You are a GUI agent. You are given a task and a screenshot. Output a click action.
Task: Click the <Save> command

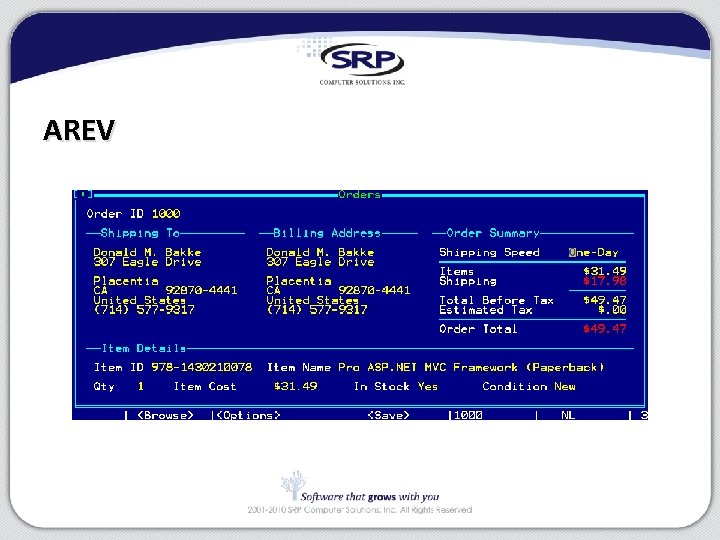click(388, 415)
